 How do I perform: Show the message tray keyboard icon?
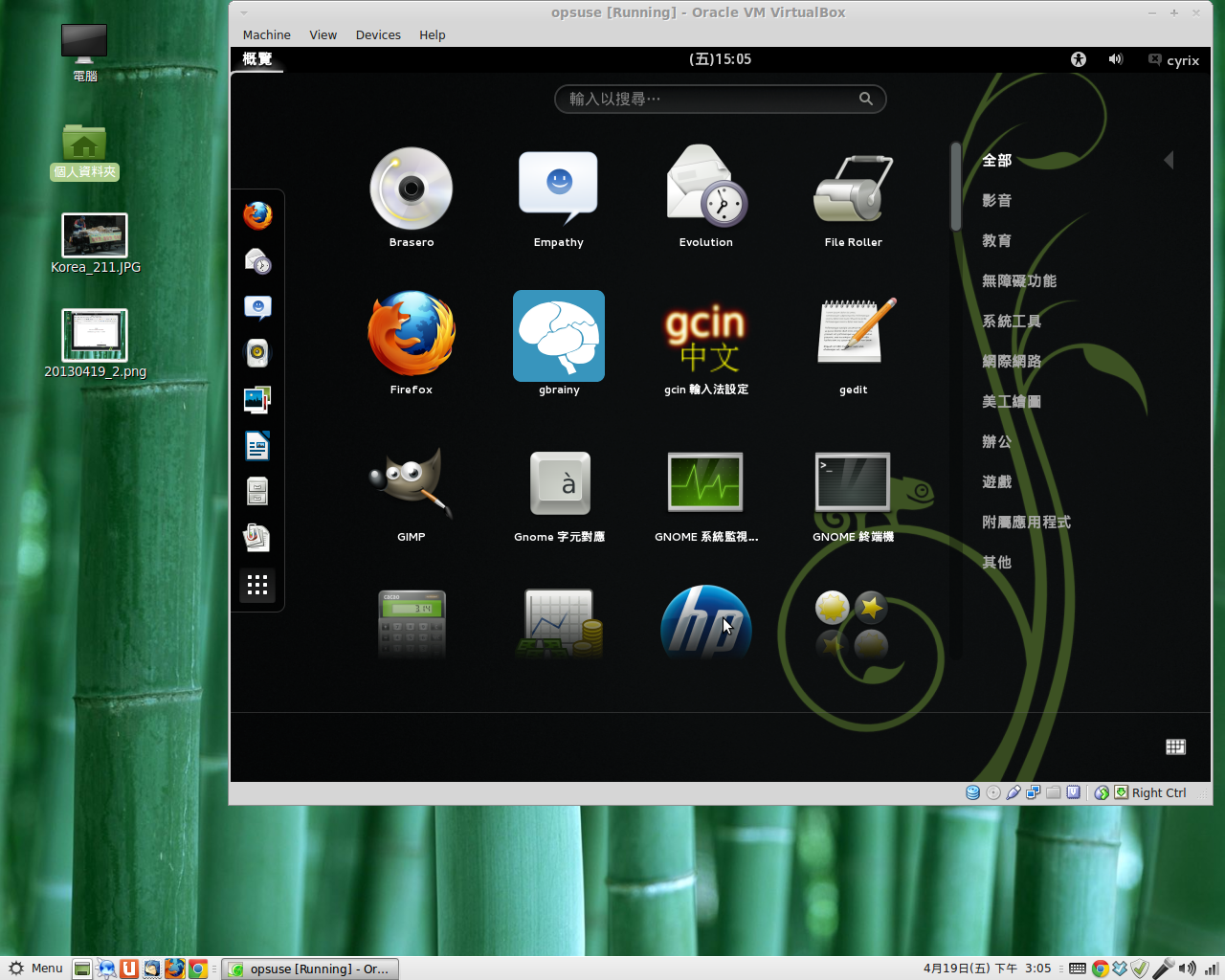(1176, 746)
